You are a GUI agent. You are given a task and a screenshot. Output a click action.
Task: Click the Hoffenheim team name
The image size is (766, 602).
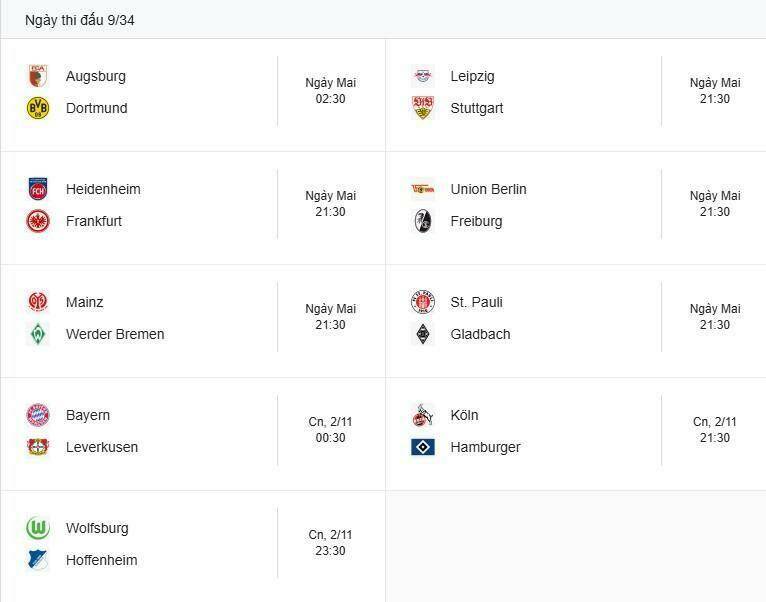click(102, 560)
